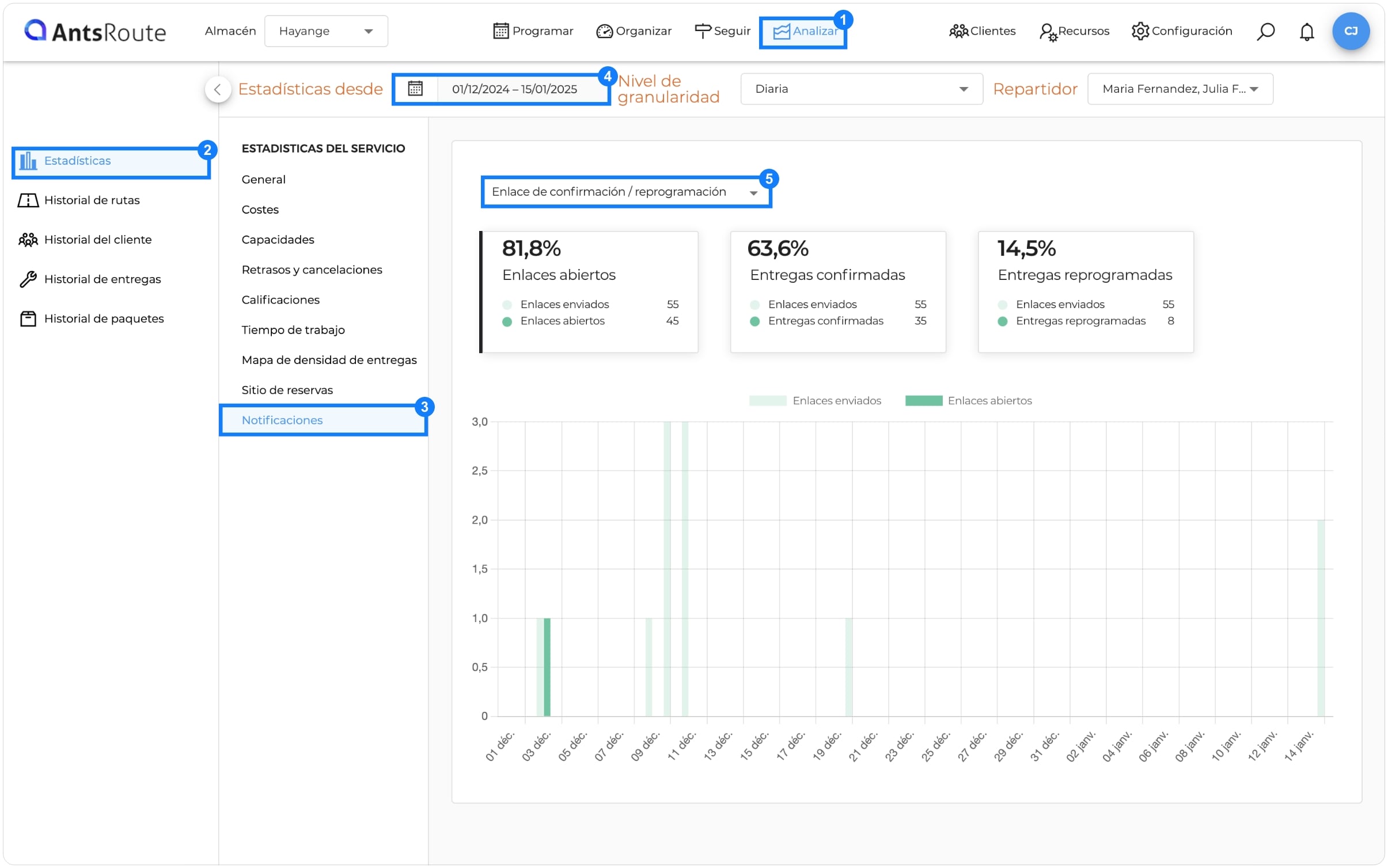Collapse the sidebar with the back chevron
The image size is (1388, 868).
[218, 89]
